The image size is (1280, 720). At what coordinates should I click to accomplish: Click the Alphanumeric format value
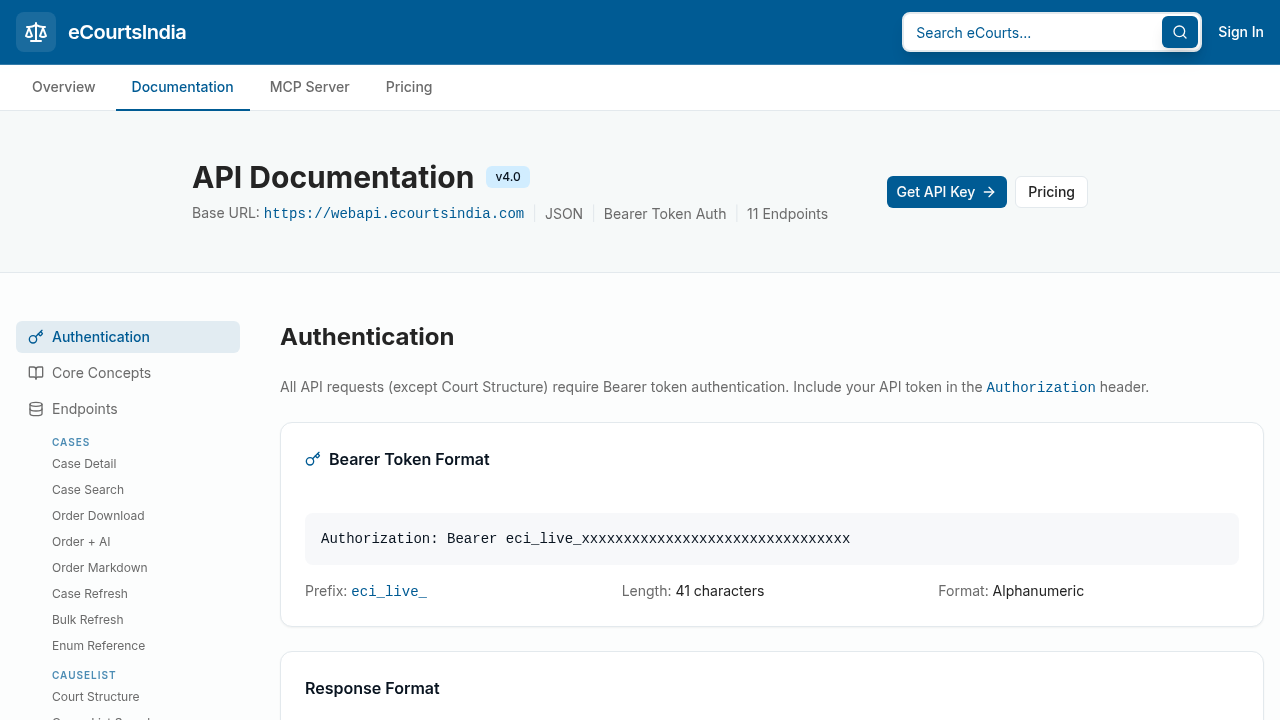pyautogui.click(x=1038, y=591)
